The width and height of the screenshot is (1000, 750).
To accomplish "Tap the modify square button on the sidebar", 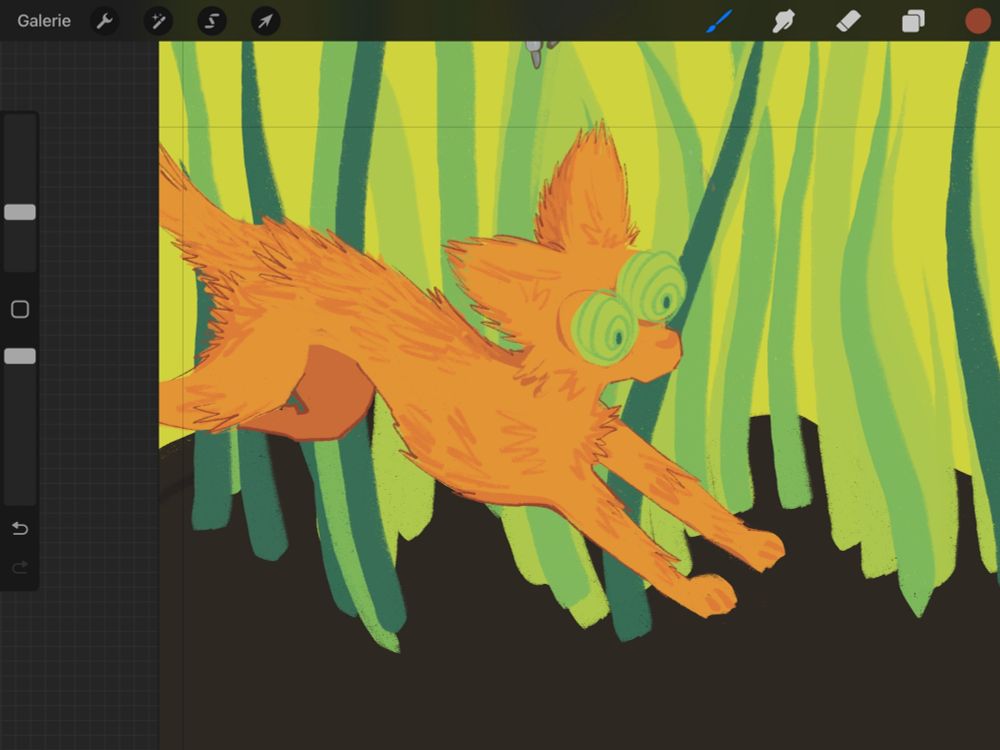I will tap(19, 310).
